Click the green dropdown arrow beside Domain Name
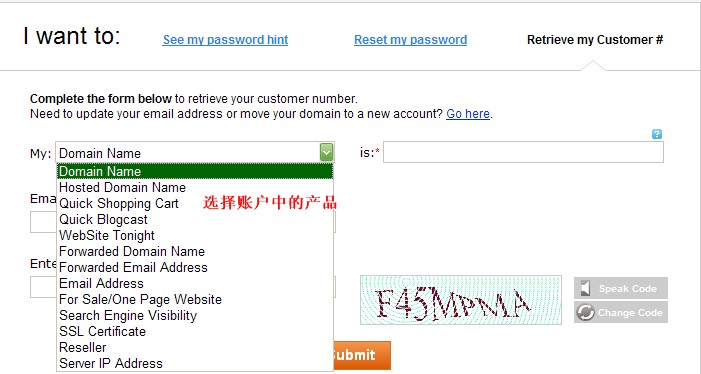This screenshot has width=701, height=374. (x=326, y=152)
